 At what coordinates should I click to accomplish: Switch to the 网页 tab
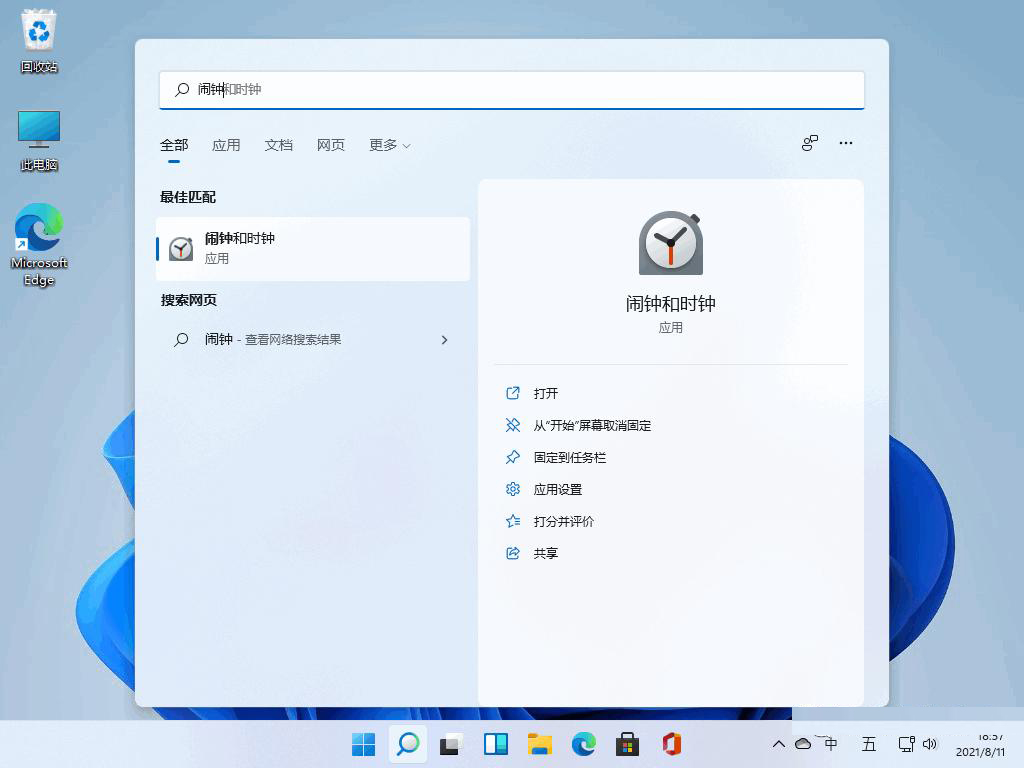click(x=330, y=145)
